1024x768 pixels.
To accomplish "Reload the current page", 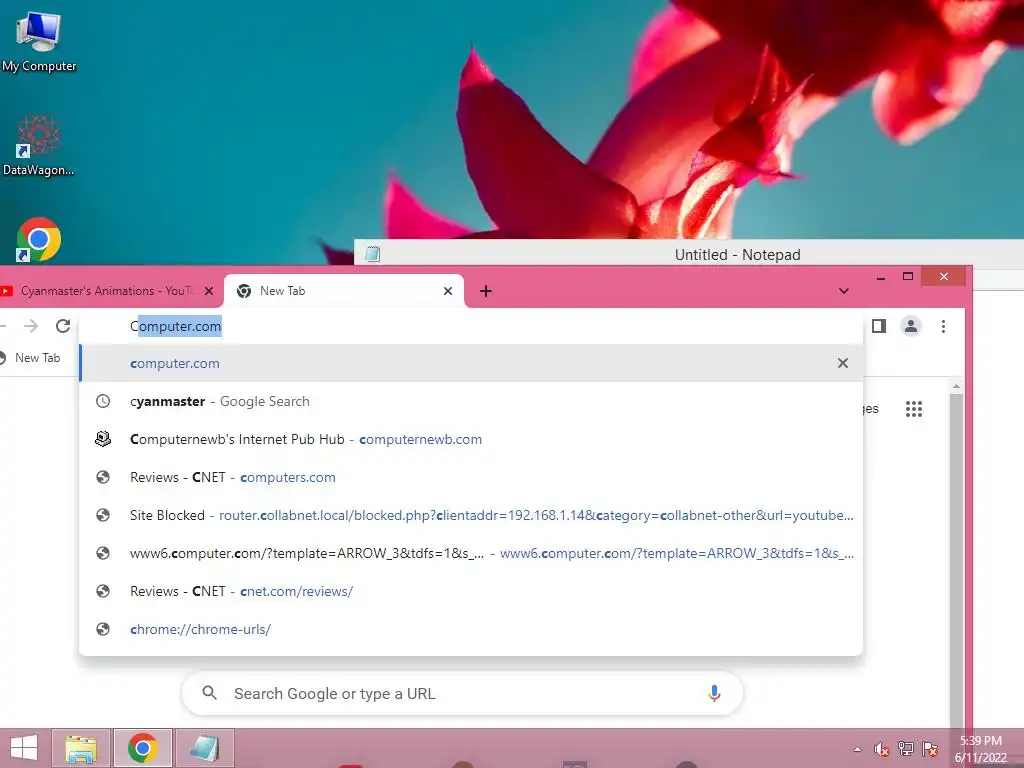I will coord(63,326).
